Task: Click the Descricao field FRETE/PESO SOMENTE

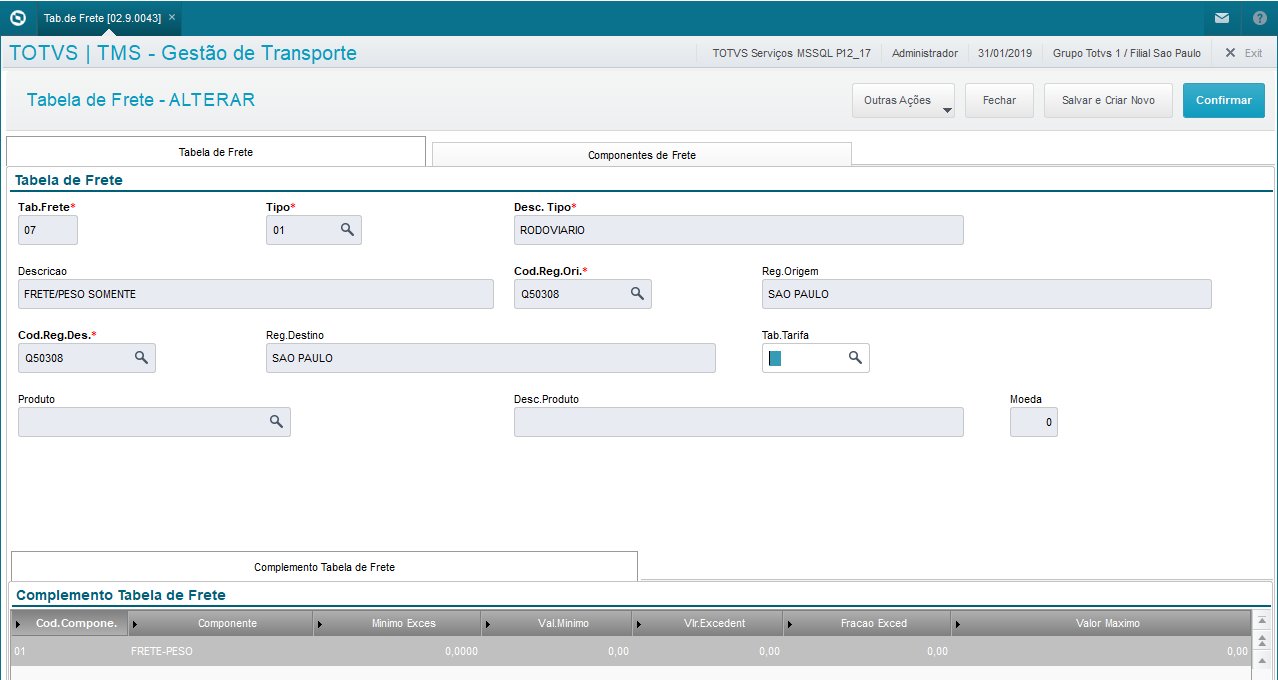Action: [x=256, y=294]
